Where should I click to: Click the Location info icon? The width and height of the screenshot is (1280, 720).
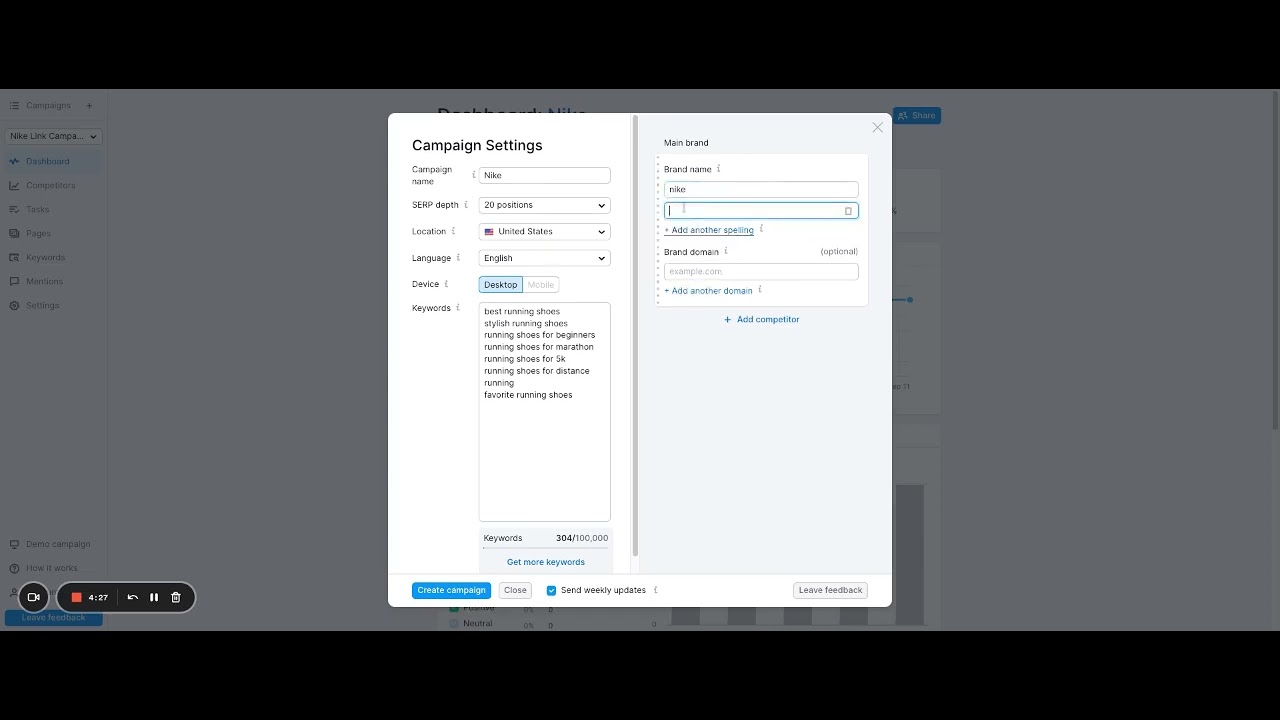(453, 231)
